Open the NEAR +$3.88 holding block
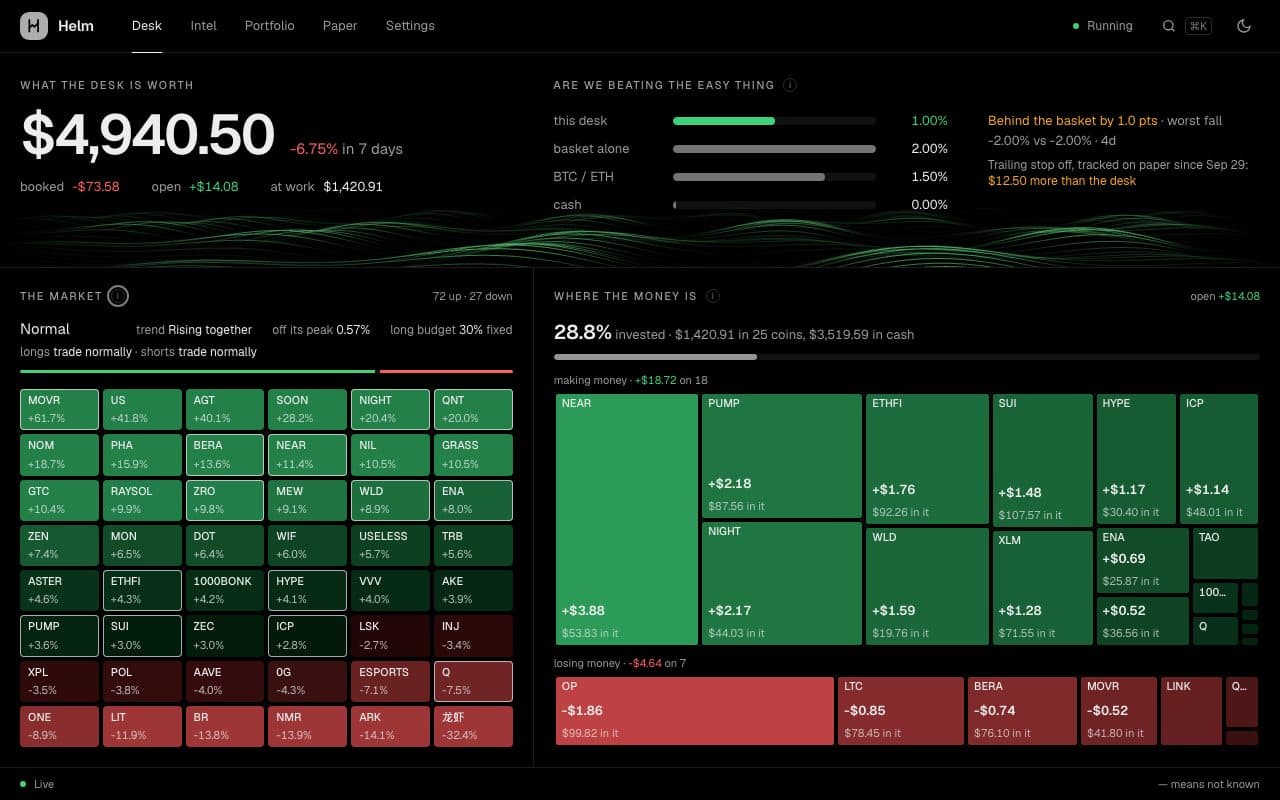This screenshot has height=800, width=1280. tap(627, 519)
